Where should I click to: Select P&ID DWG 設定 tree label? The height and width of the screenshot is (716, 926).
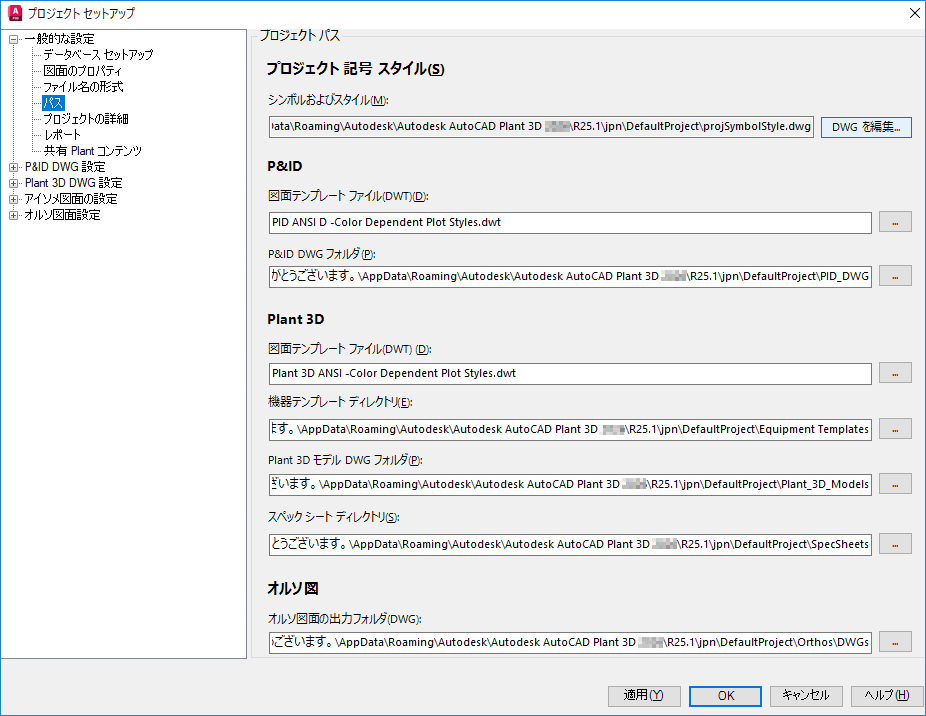tap(65, 167)
